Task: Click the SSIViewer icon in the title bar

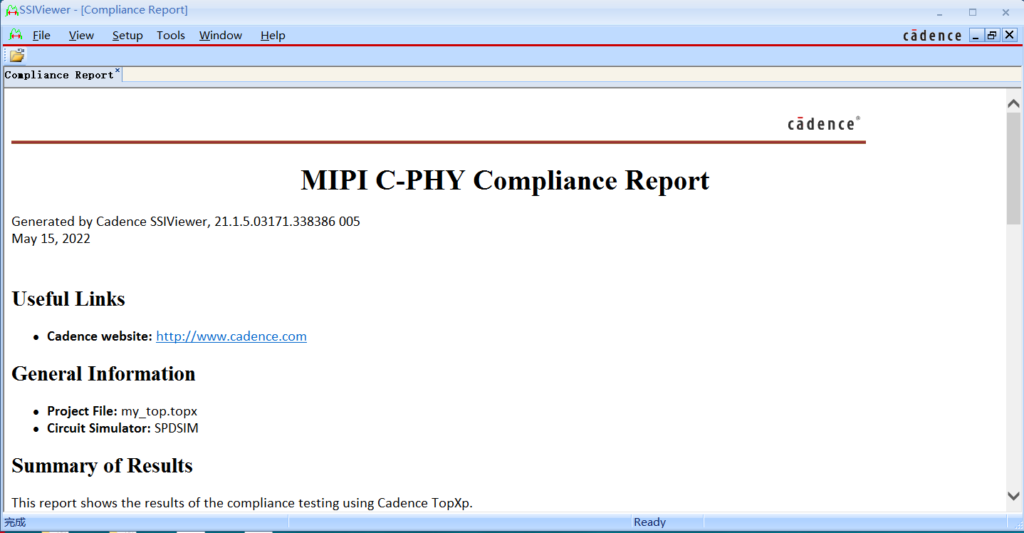Action: tap(11, 10)
